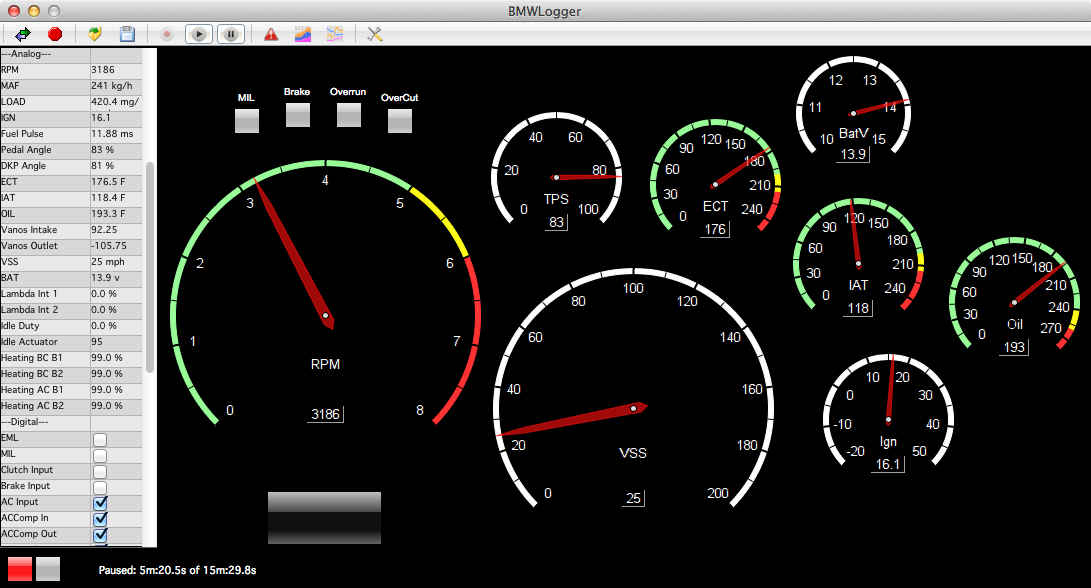The height and width of the screenshot is (588, 1091).
Task: Open fault codes warning triangle icon
Action: pyautogui.click(x=271, y=34)
